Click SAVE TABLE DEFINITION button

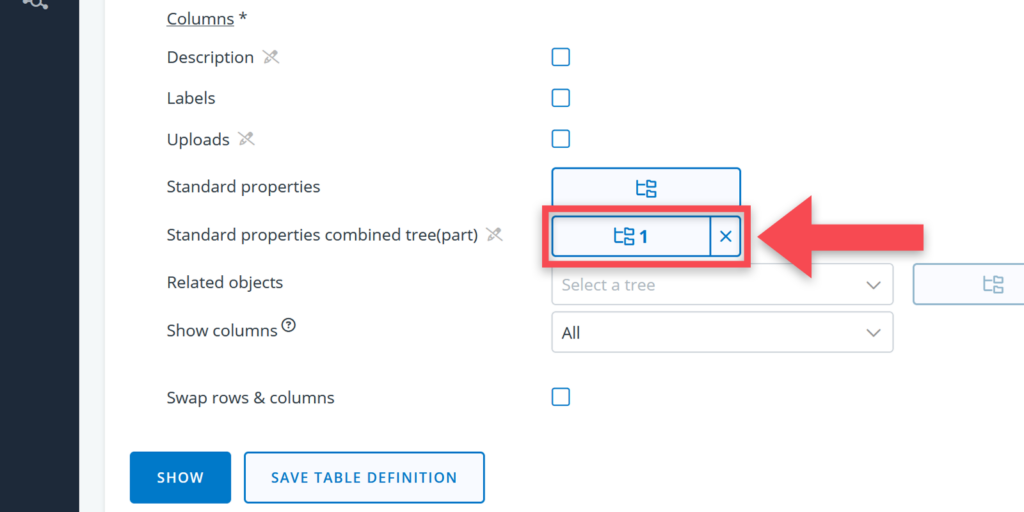tap(364, 478)
